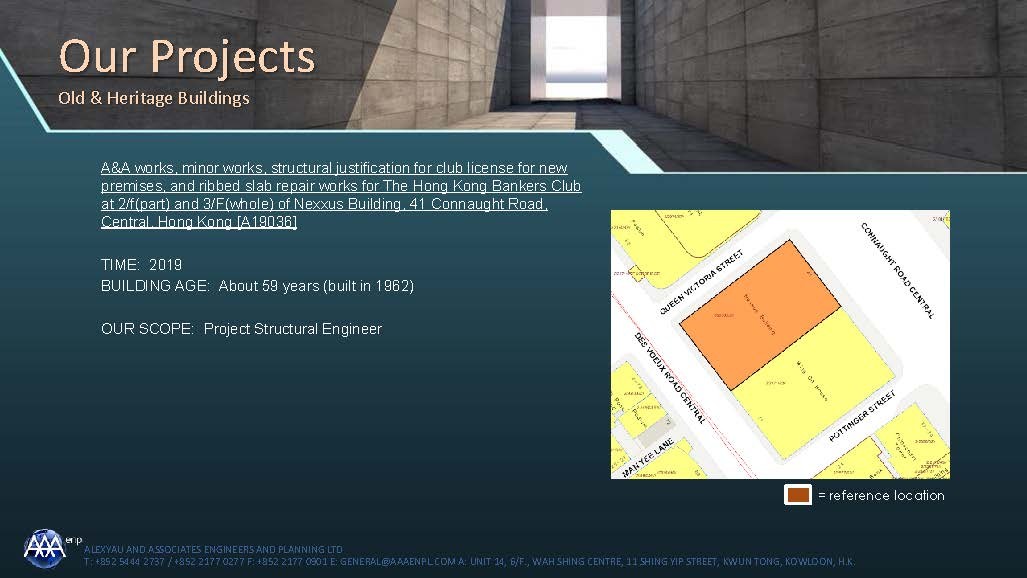Screen dimensions: 1027x578
Task: Click the 'Pottinger Street' map label
Action: [862, 420]
